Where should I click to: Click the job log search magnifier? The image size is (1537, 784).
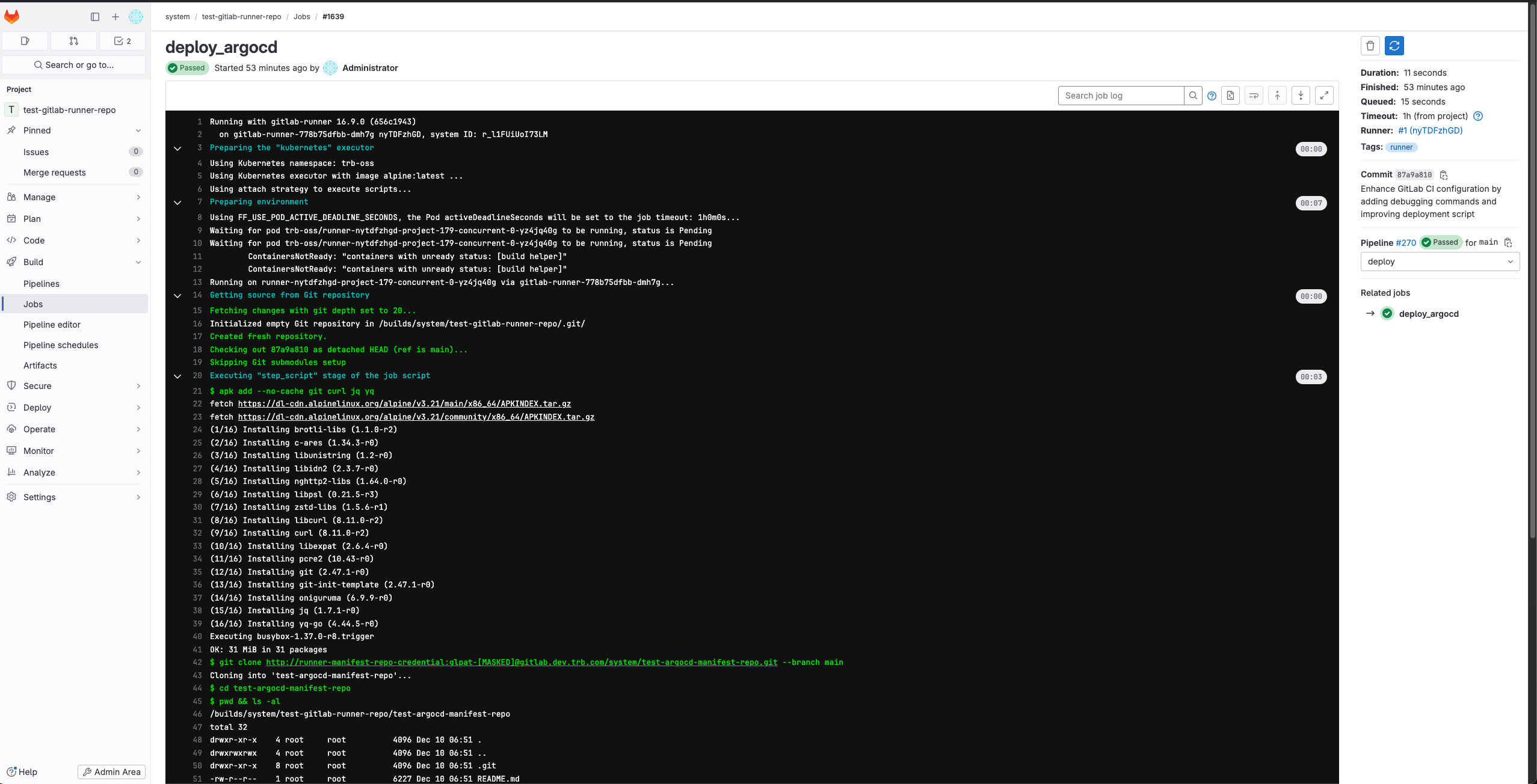pyautogui.click(x=1193, y=96)
